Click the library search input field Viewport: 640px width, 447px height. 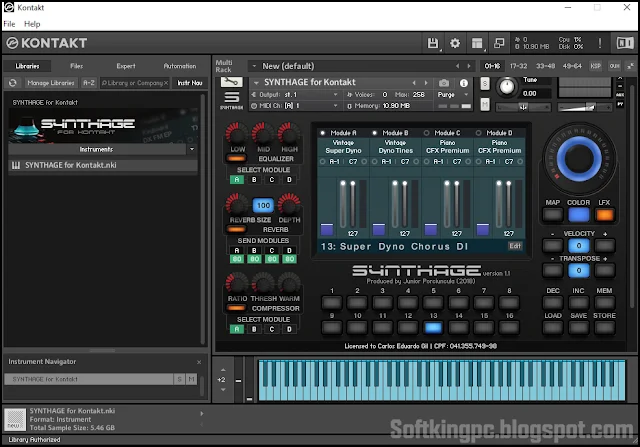[135, 83]
